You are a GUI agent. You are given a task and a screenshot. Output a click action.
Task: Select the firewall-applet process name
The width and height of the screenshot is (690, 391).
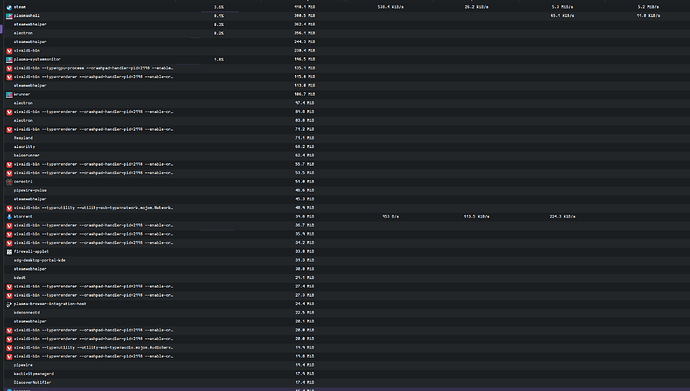(31, 252)
